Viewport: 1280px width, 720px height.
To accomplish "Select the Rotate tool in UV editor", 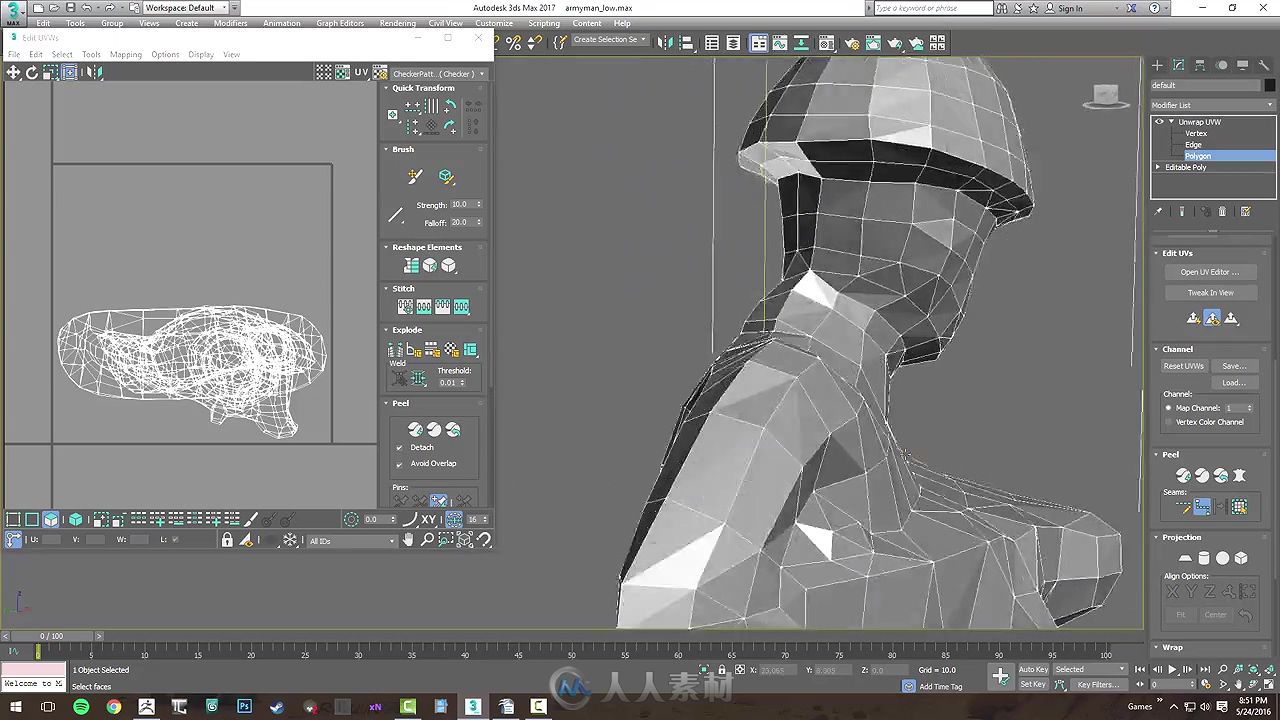I will (x=32, y=72).
